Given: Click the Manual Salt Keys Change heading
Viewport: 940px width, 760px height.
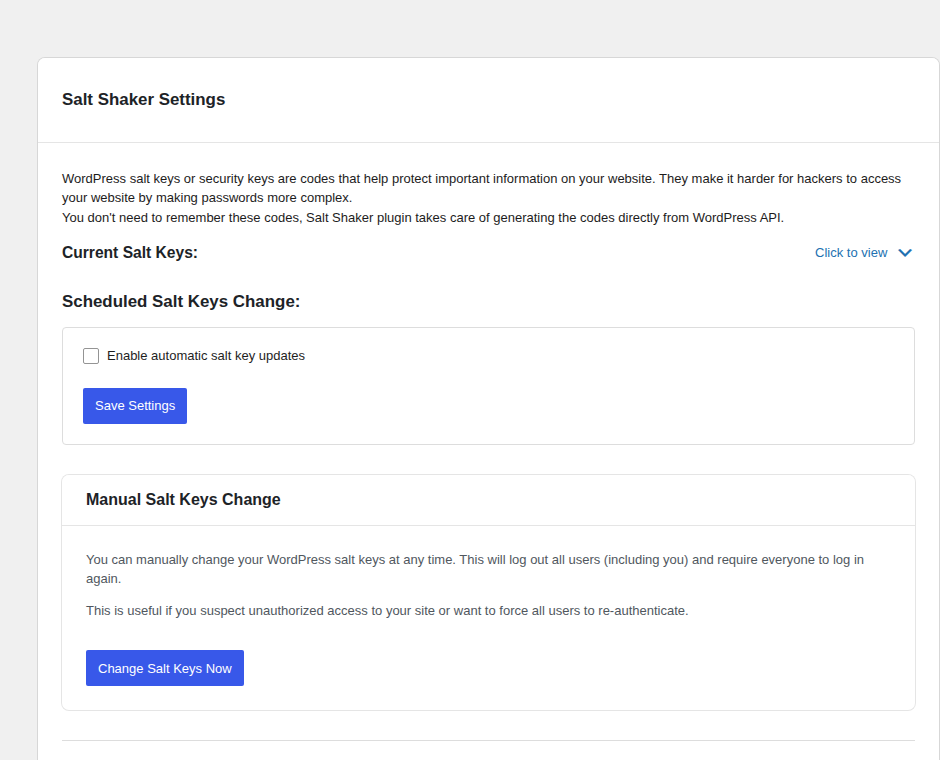Looking at the screenshot, I should tap(183, 500).
